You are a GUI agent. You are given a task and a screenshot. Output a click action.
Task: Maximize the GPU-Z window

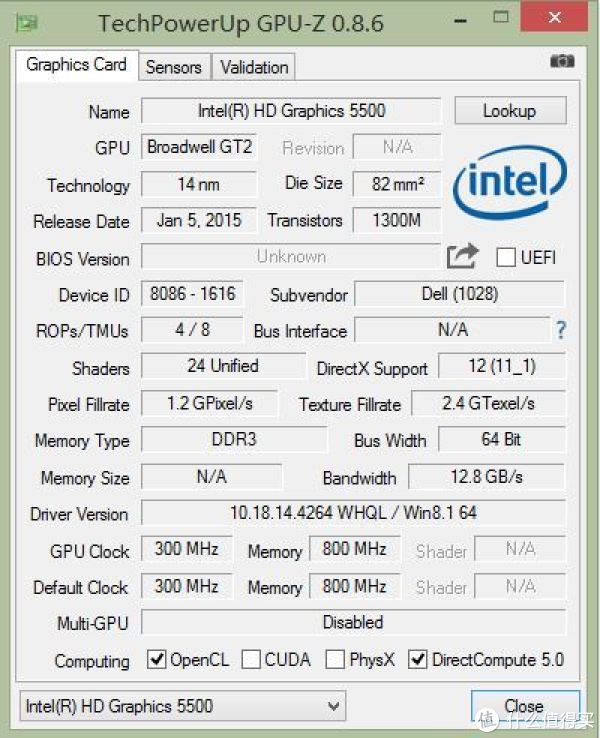[x=501, y=17]
